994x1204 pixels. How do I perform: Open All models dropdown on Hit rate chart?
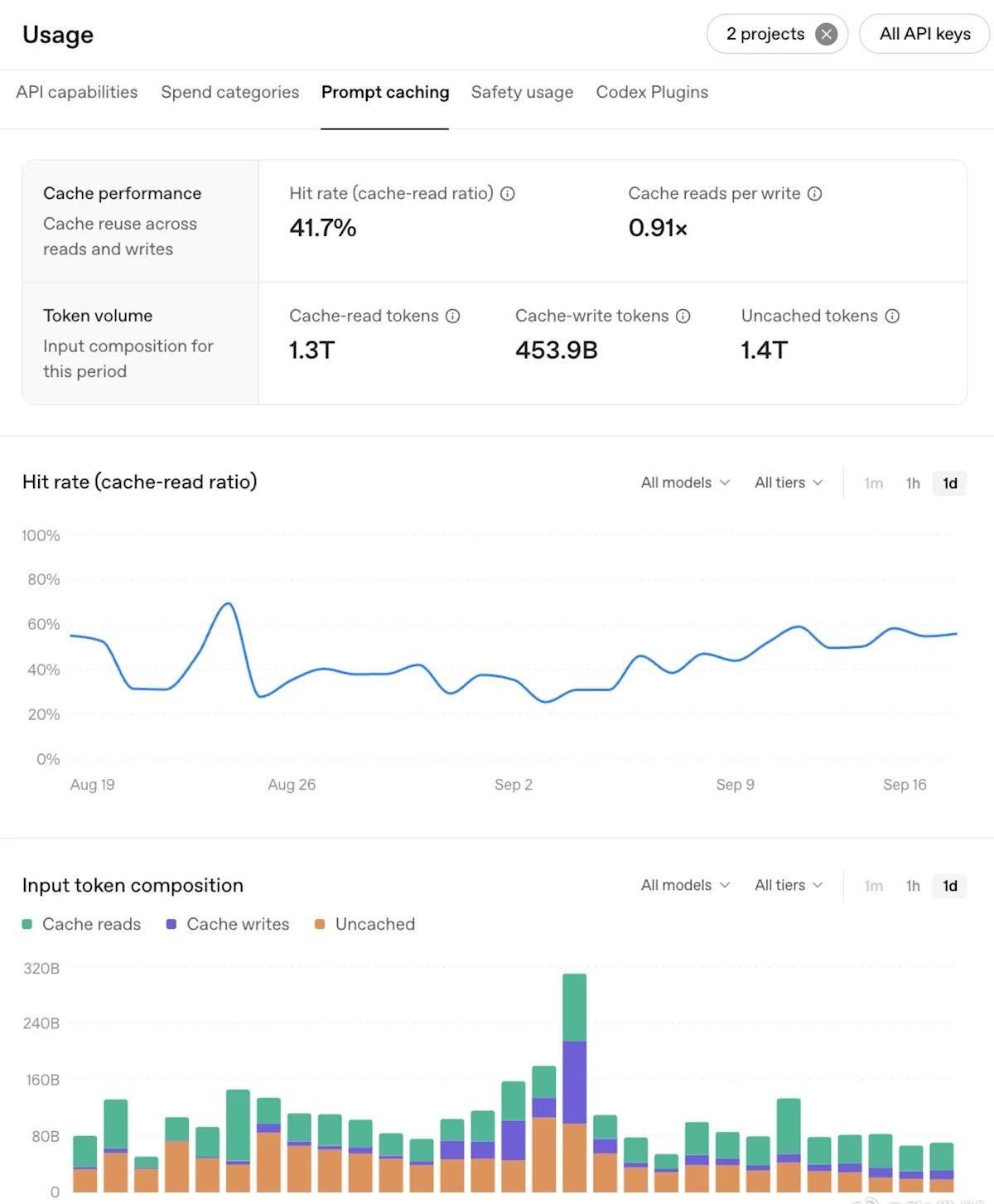tap(686, 482)
